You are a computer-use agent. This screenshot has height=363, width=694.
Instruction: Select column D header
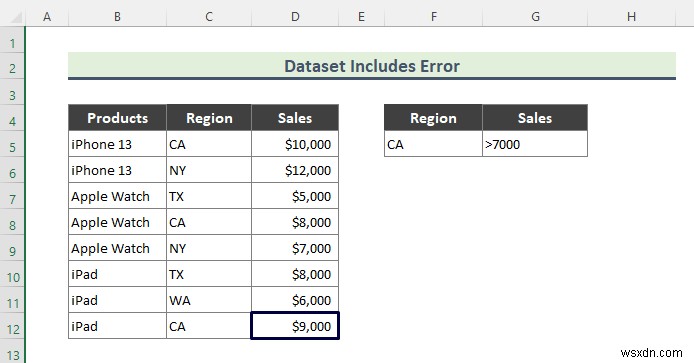pos(295,17)
